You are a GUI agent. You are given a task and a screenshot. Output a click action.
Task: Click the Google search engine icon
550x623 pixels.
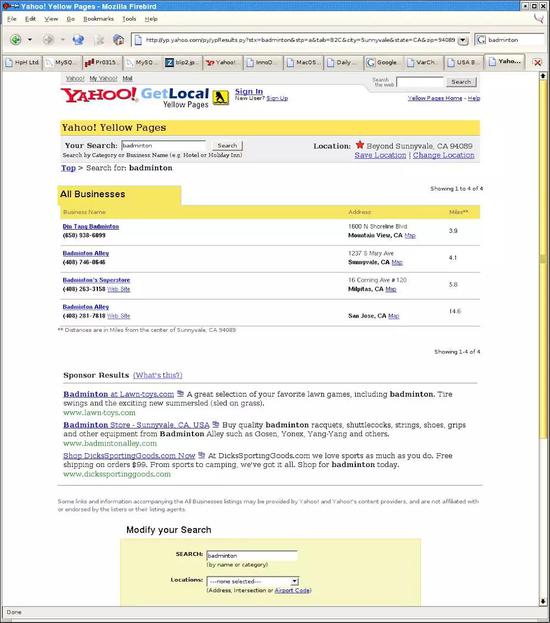(x=481, y=40)
